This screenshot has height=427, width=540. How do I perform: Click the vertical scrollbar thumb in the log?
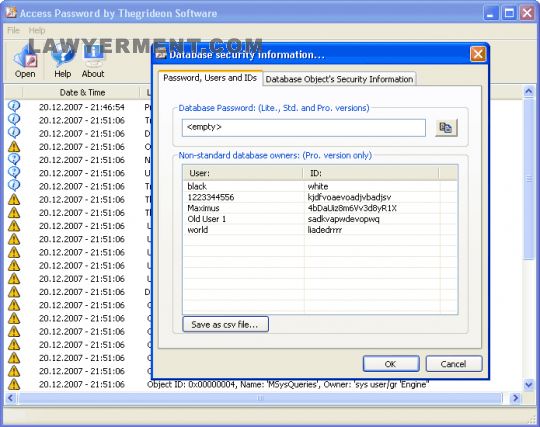[529, 179]
